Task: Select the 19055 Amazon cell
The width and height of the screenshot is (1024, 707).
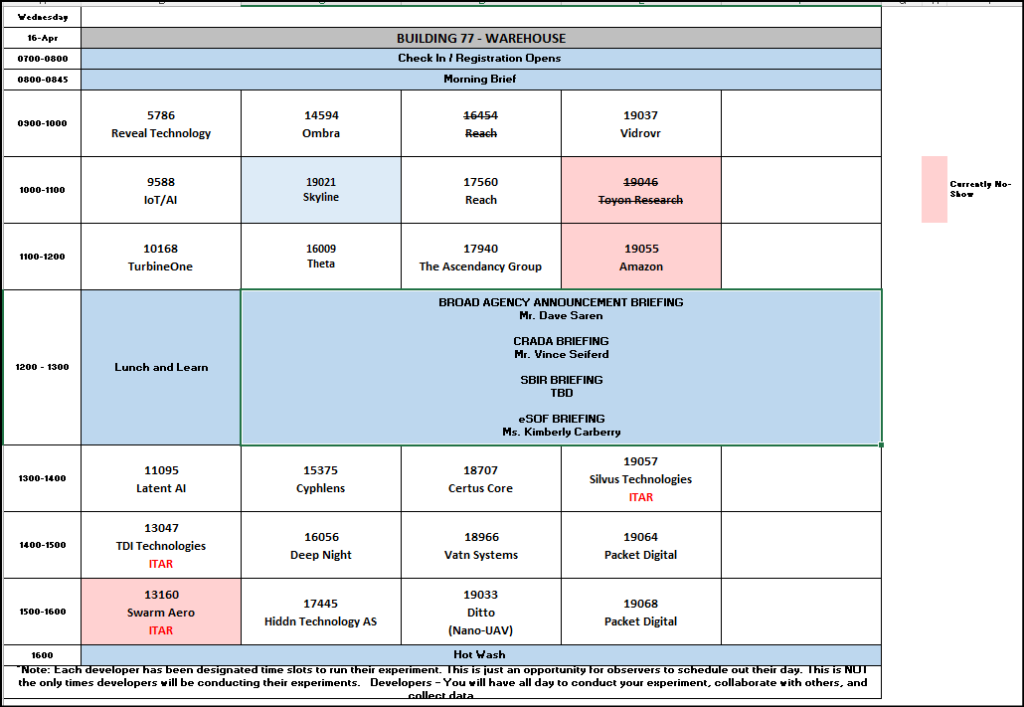Action: pyautogui.click(x=641, y=257)
